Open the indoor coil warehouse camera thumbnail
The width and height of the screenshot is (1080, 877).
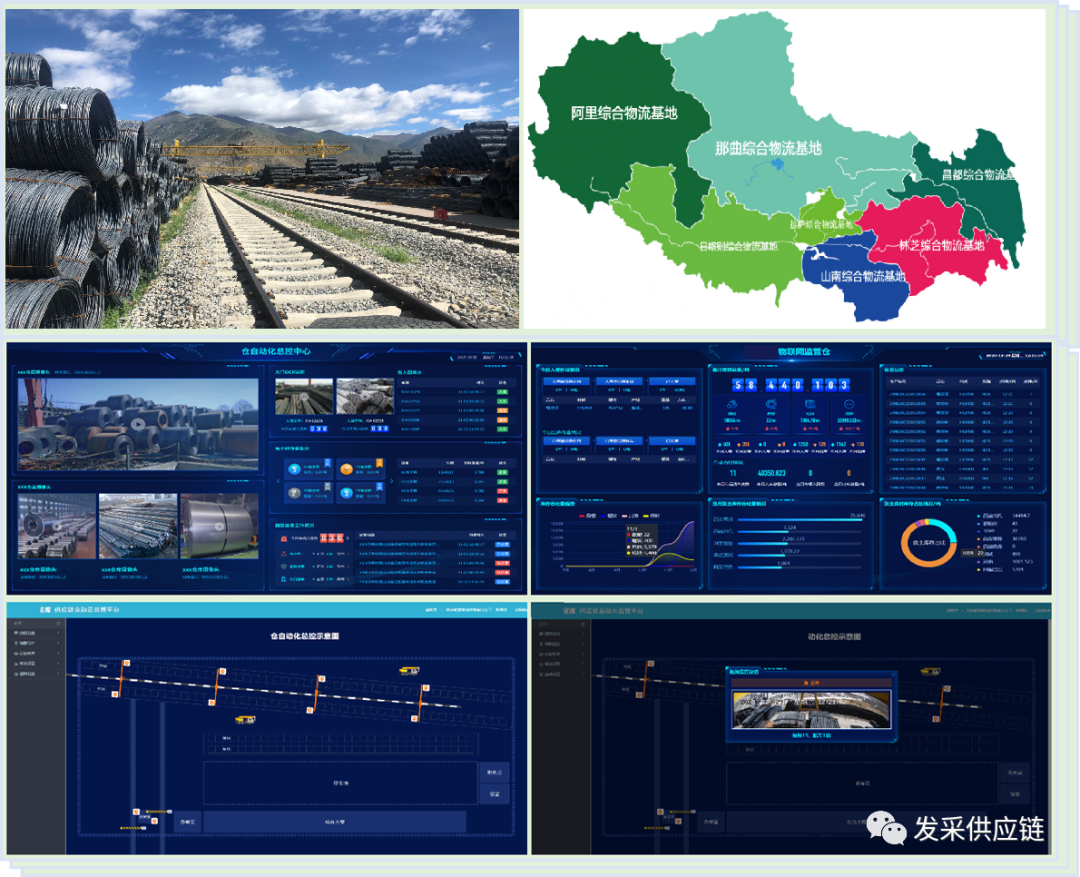point(57,526)
